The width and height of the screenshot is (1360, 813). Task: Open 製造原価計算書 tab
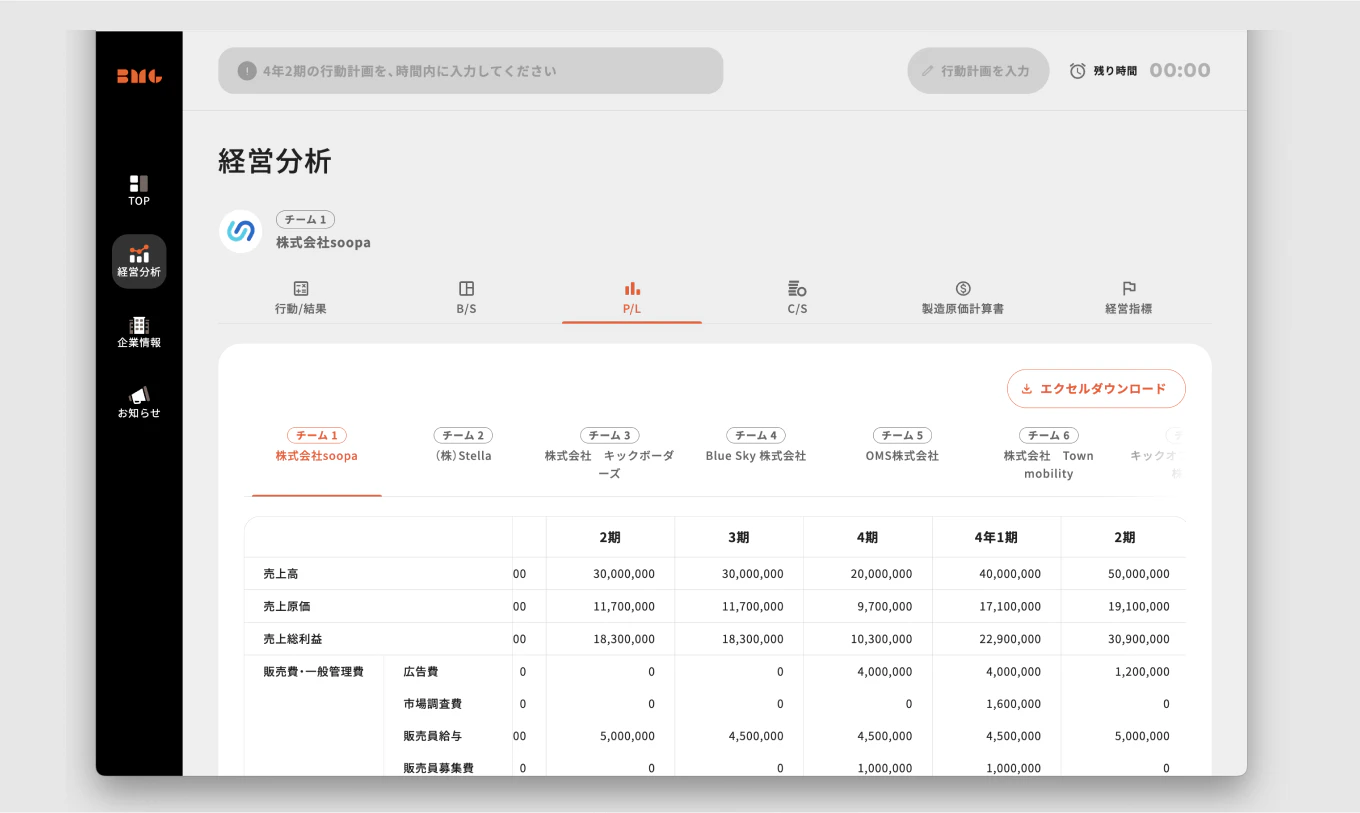point(963,298)
